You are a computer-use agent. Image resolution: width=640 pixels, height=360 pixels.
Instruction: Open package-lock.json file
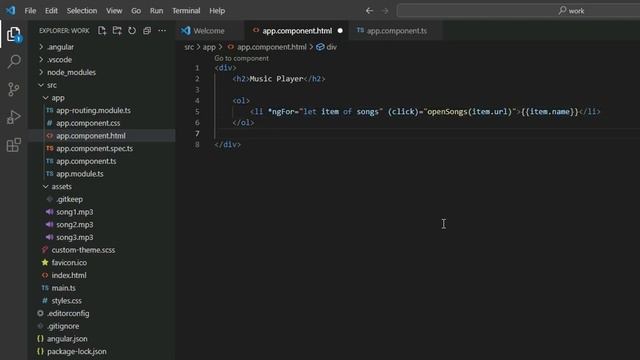76,351
